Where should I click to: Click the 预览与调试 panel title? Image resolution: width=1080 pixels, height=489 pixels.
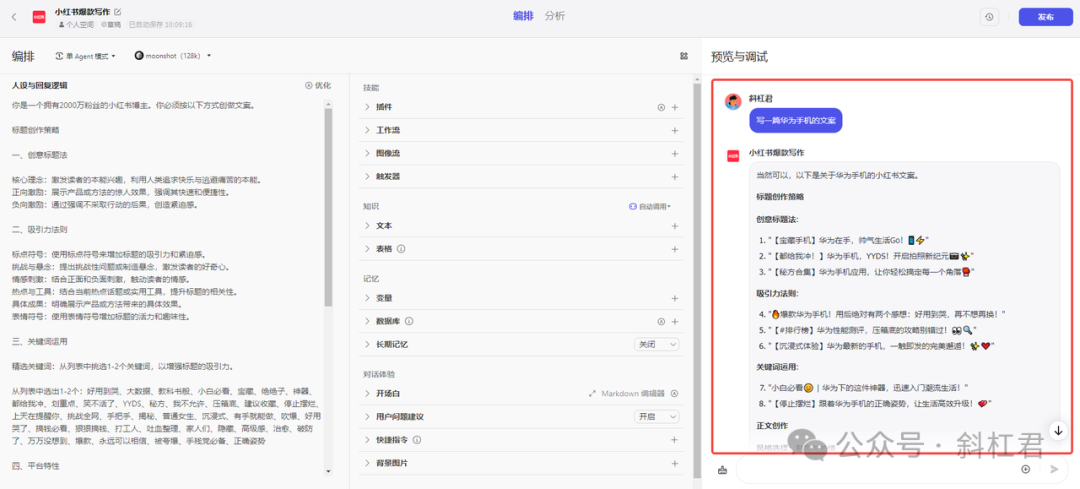[x=739, y=57]
